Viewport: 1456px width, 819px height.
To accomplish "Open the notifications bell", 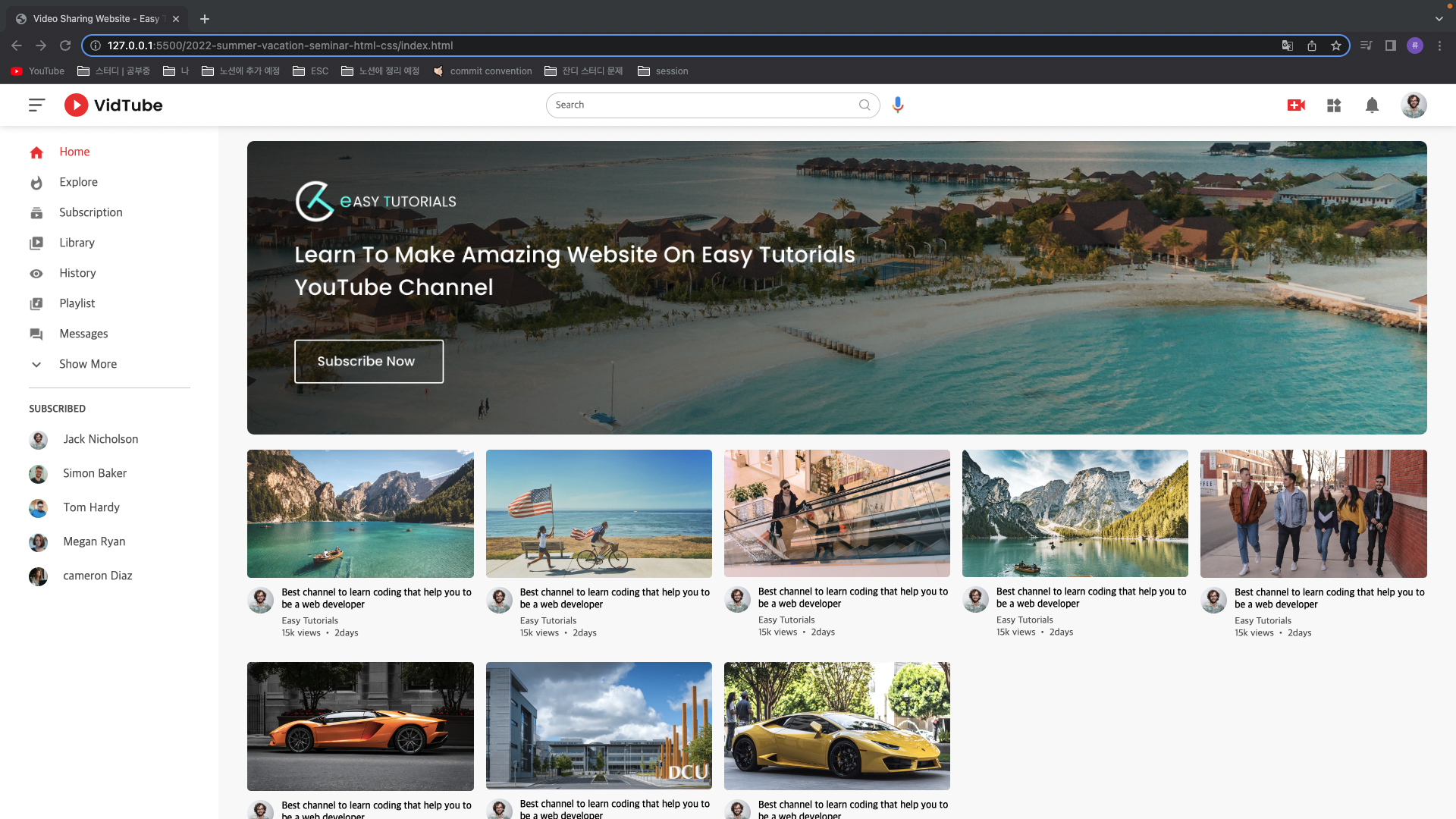I will [1372, 105].
